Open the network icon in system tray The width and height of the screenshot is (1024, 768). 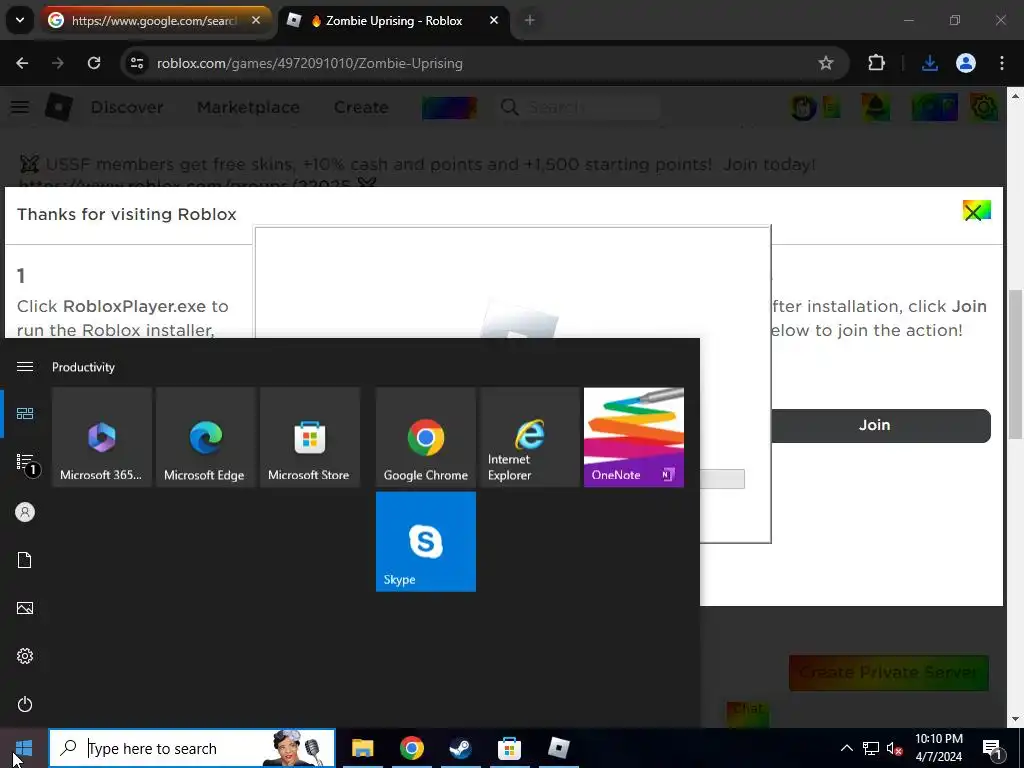click(x=871, y=748)
